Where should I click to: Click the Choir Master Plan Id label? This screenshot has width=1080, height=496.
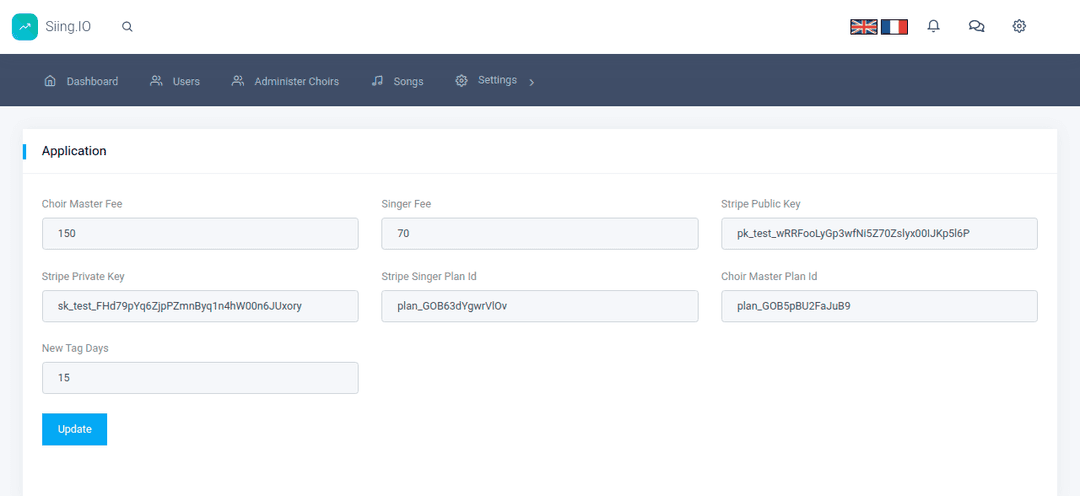769,276
